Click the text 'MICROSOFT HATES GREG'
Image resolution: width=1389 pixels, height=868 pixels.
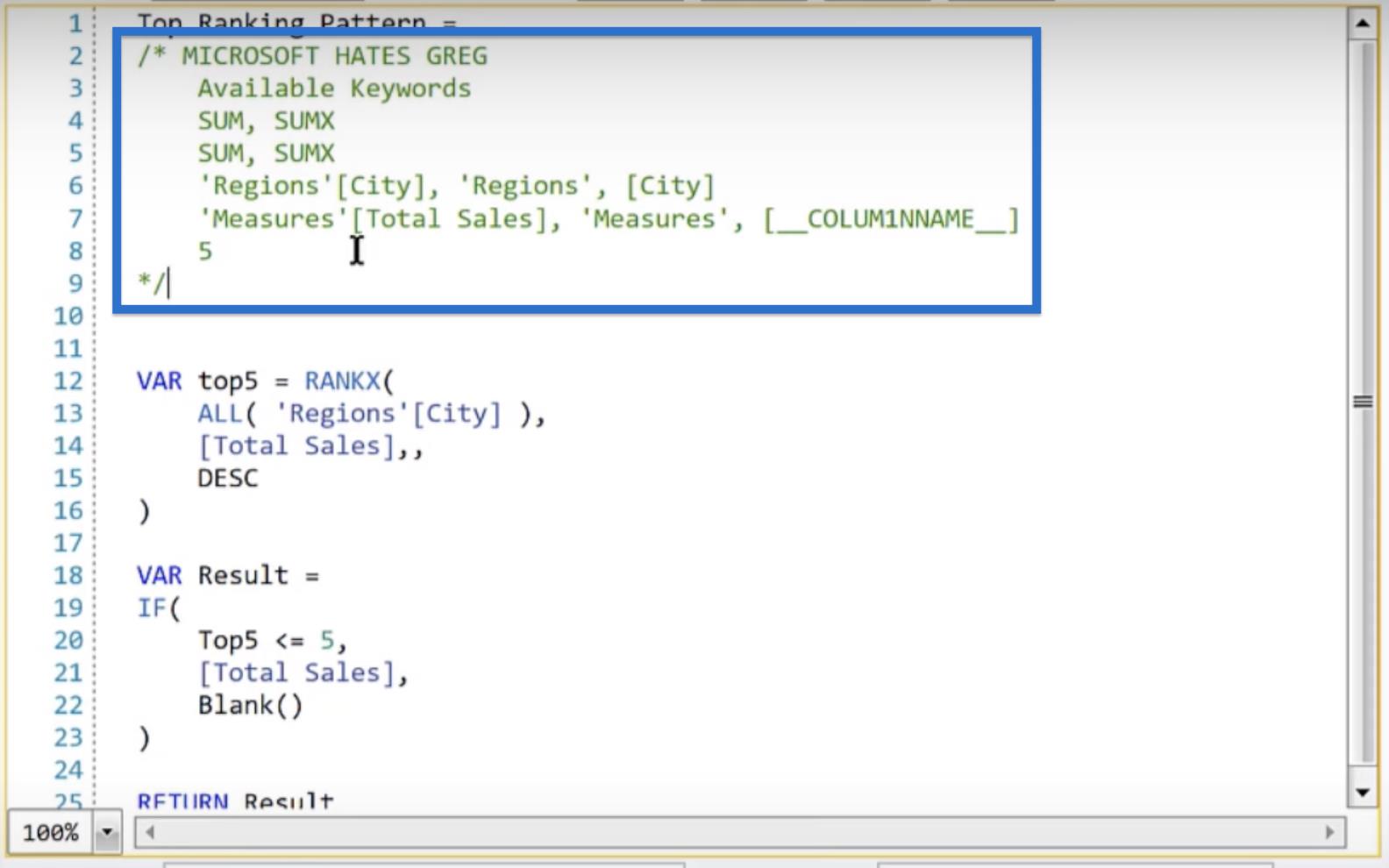point(334,56)
